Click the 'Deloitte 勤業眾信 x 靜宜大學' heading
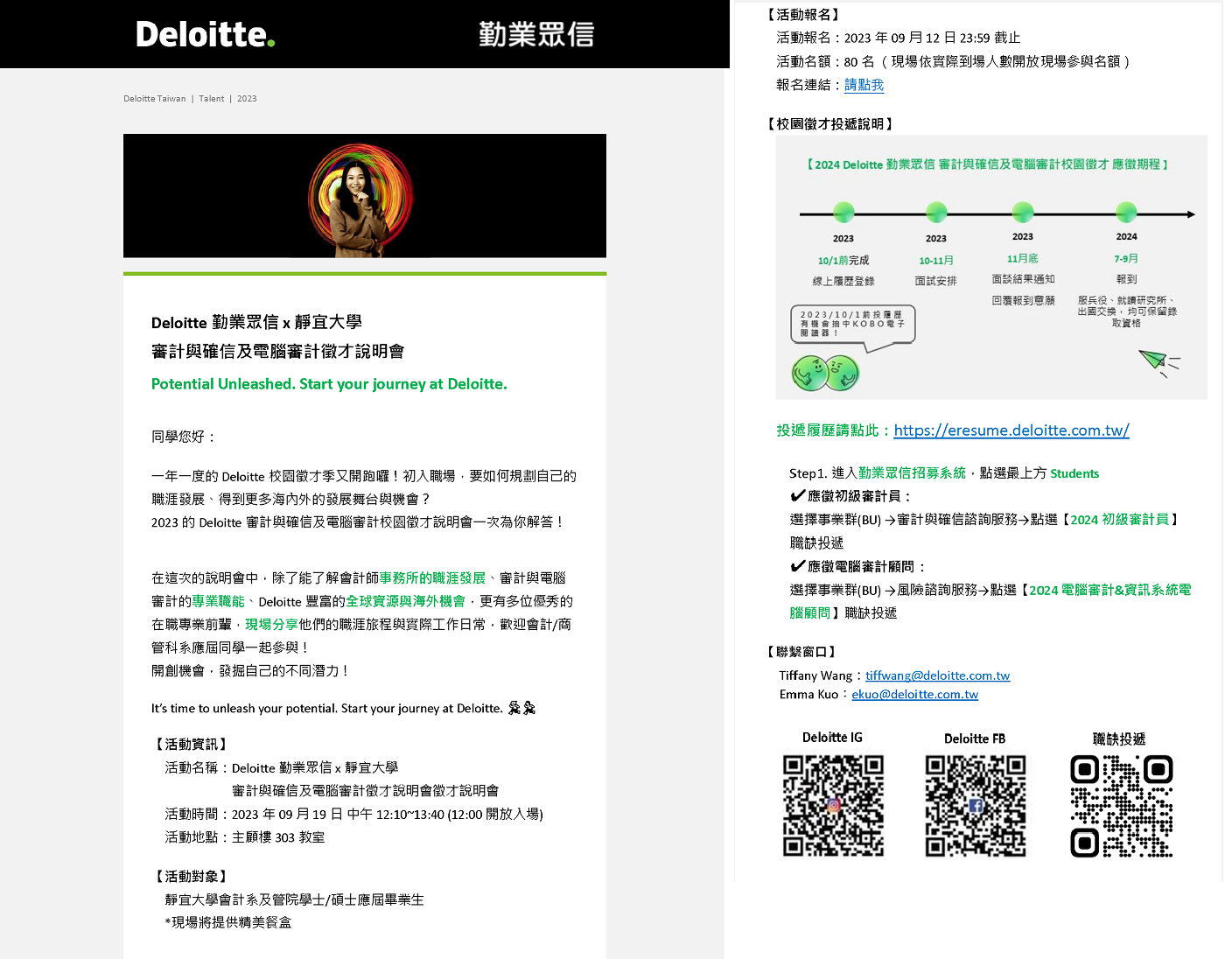Image resolution: width=1232 pixels, height=959 pixels. point(256,322)
